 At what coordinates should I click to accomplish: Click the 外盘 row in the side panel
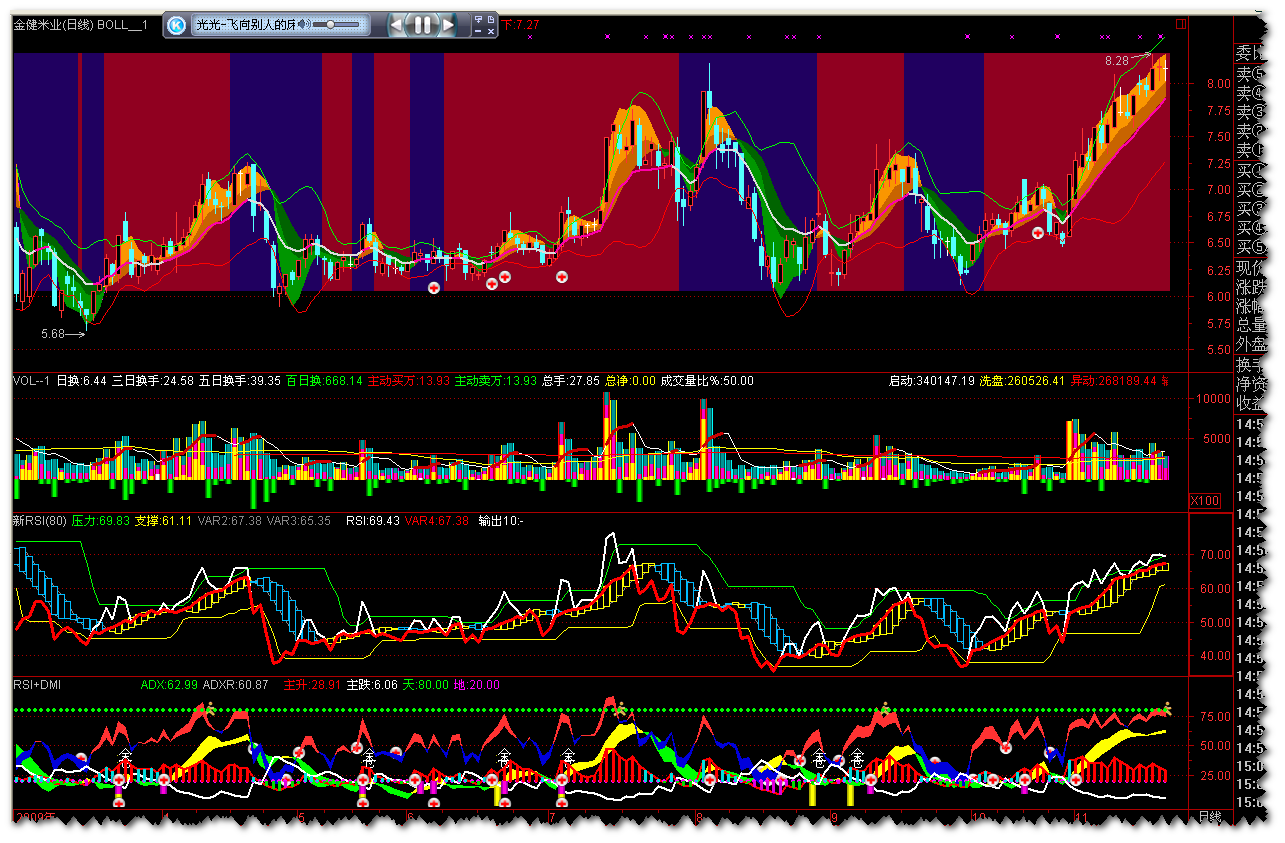click(x=1251, y=344)
